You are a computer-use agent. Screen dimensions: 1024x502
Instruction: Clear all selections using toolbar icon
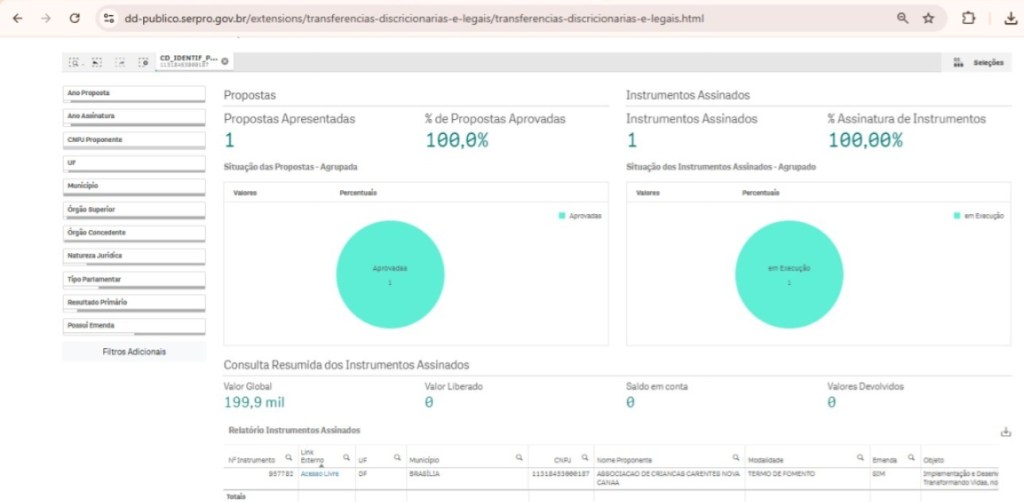coord(144,62)
